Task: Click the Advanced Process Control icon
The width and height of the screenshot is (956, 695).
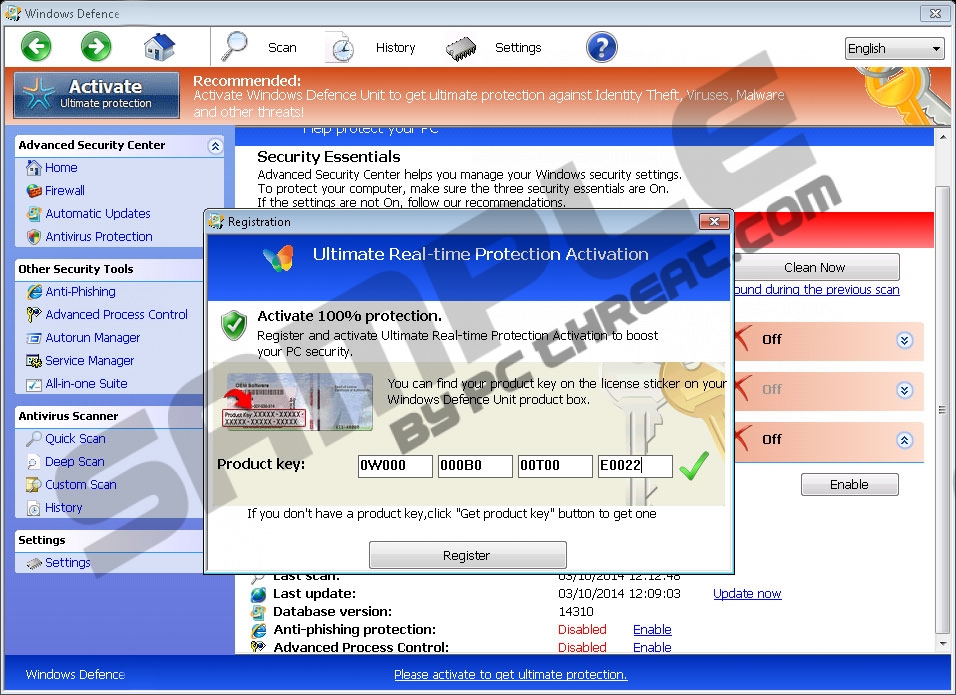Action: pyautogui.click(x=34, y=315)
